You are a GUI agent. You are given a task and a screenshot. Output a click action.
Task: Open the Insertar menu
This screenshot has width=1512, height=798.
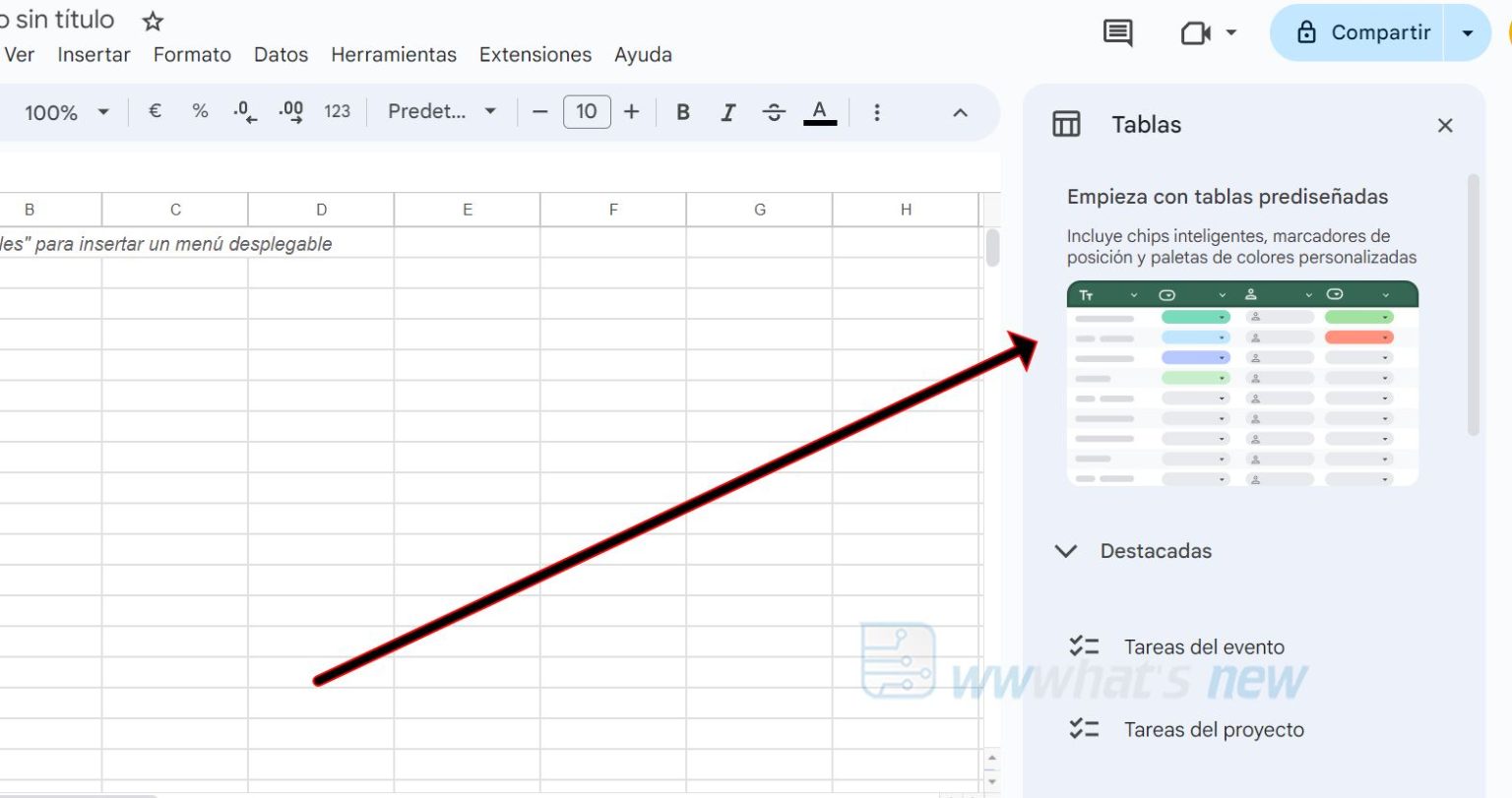pyautogui.click(x=94, y=54)
